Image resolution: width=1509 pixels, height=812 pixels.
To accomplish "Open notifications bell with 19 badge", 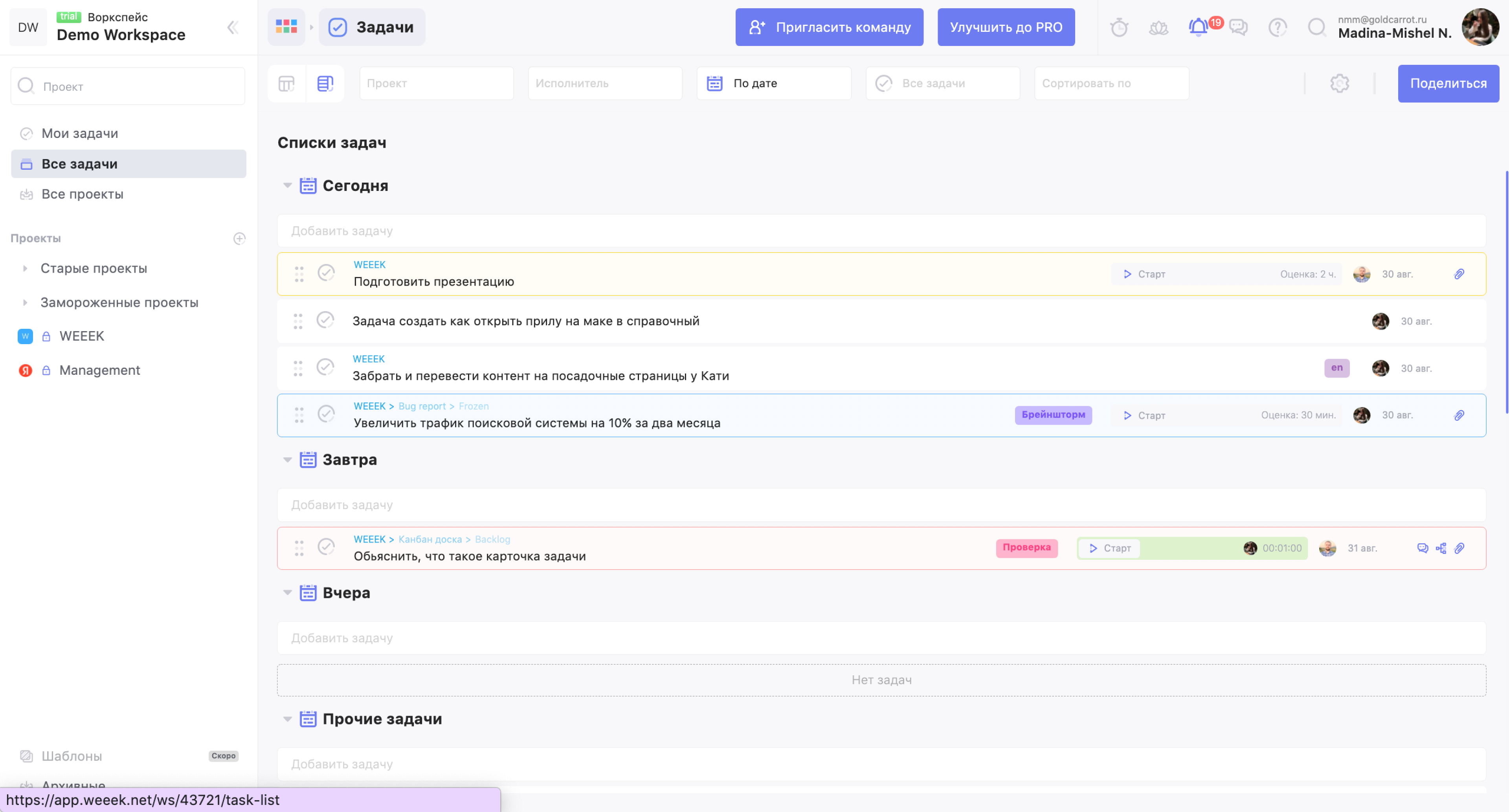I will pyautogui.click(x=1199, y=27).
